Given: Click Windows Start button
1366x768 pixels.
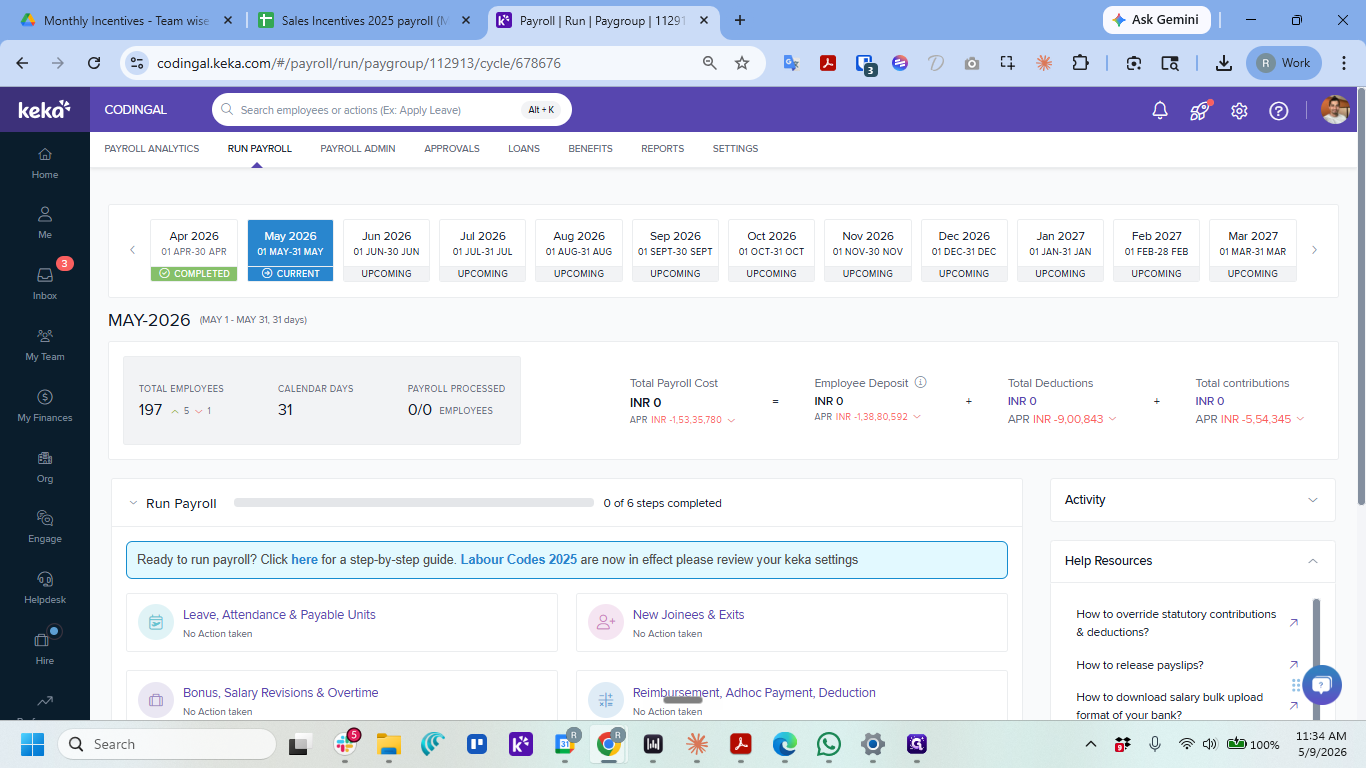Looking at the screenshot, I should point(33,744).
